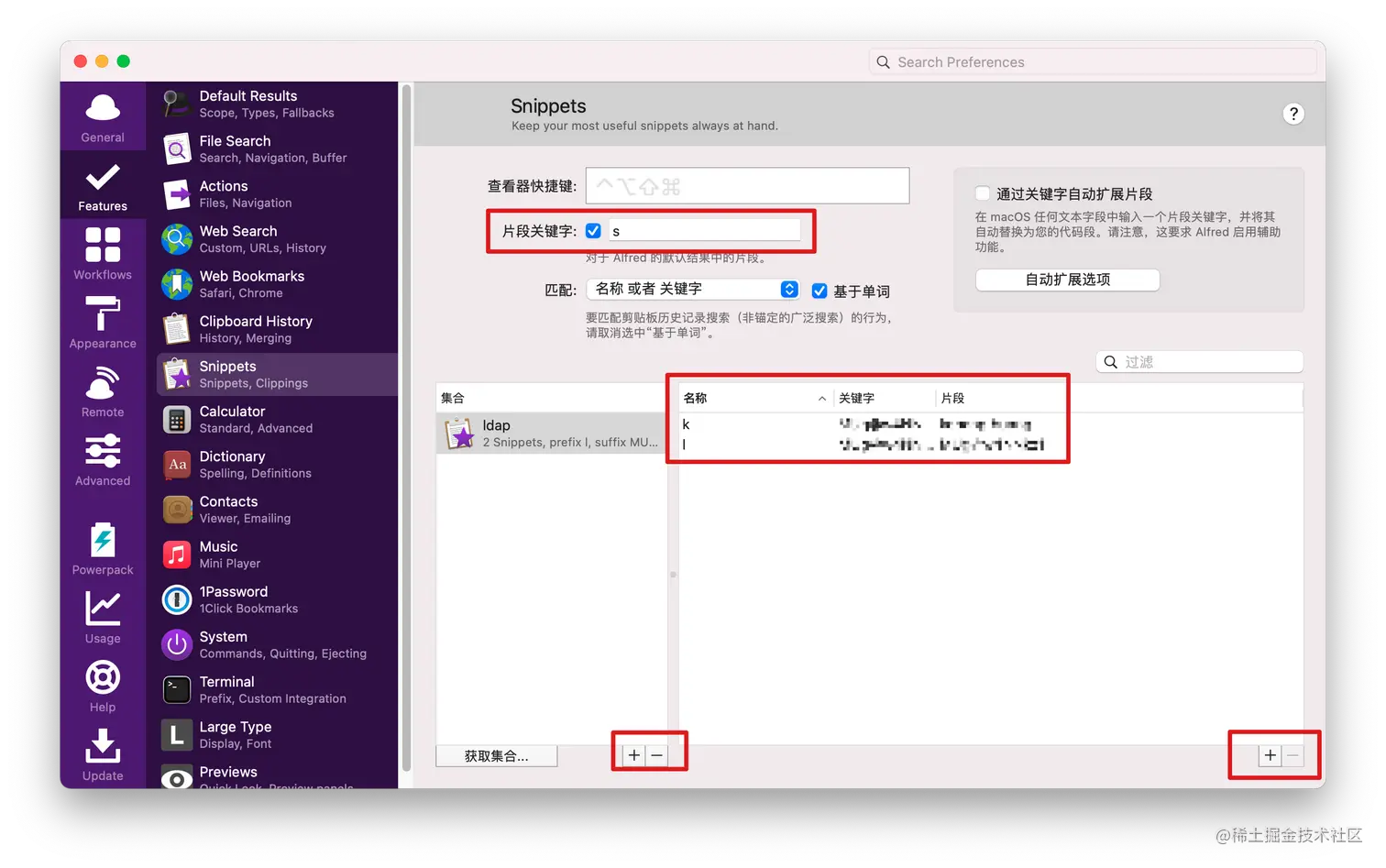Click the Help lifebuoy icon
The height and width of the screenshot is (868, 1386).
pyautogui.click(x=103, y=677)
